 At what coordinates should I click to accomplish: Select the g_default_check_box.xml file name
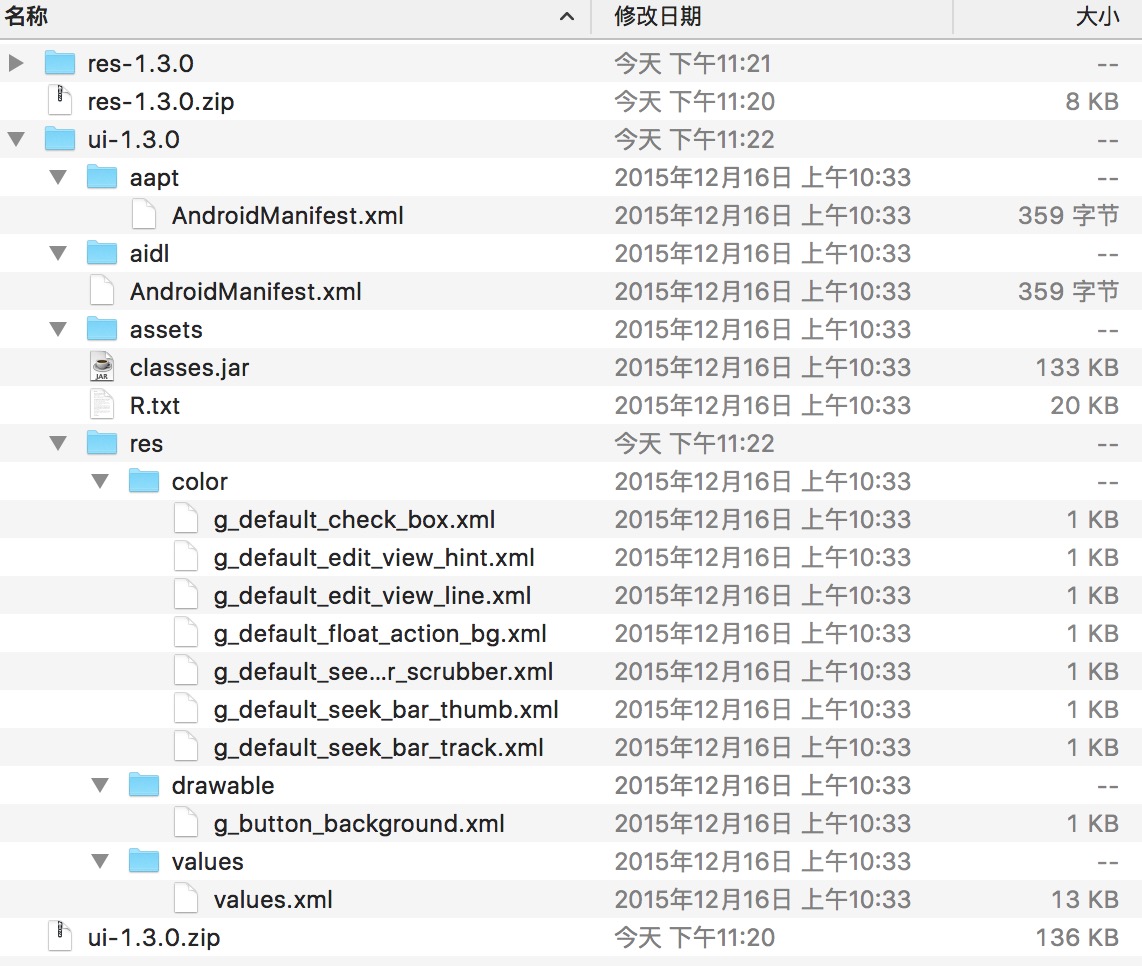pyautogui.click(x=355, y=520)
